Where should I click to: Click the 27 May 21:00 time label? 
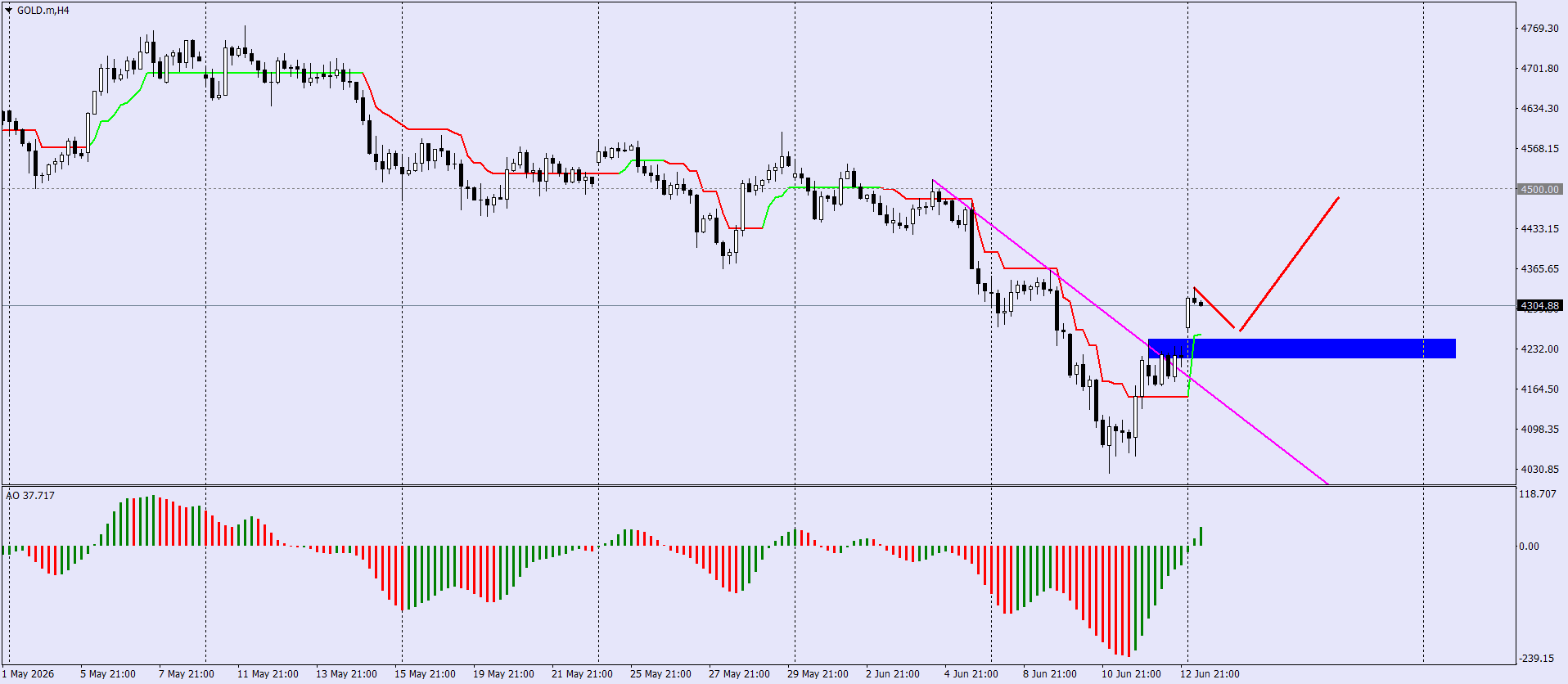pyautogui.click(x=739, y=674)
